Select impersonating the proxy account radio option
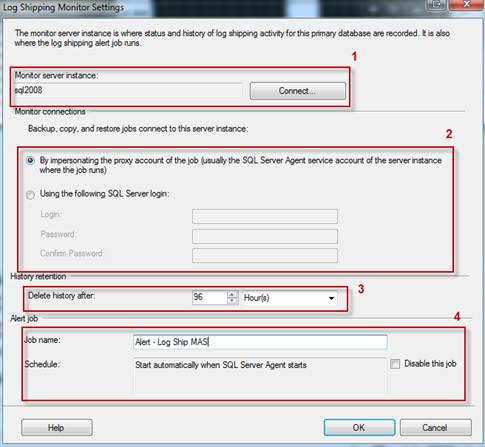This screenshot has height=447, width=485. click(x=30, y=161)
